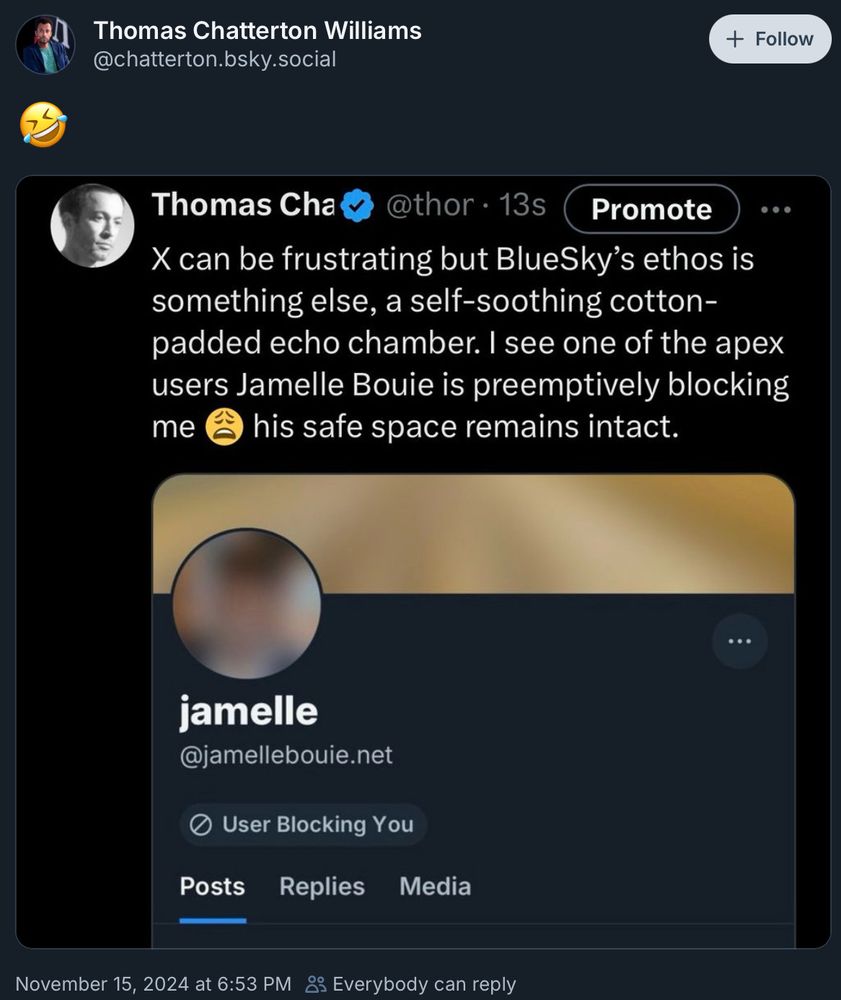Click the Everybody can reply people icon

coord(316,984)
